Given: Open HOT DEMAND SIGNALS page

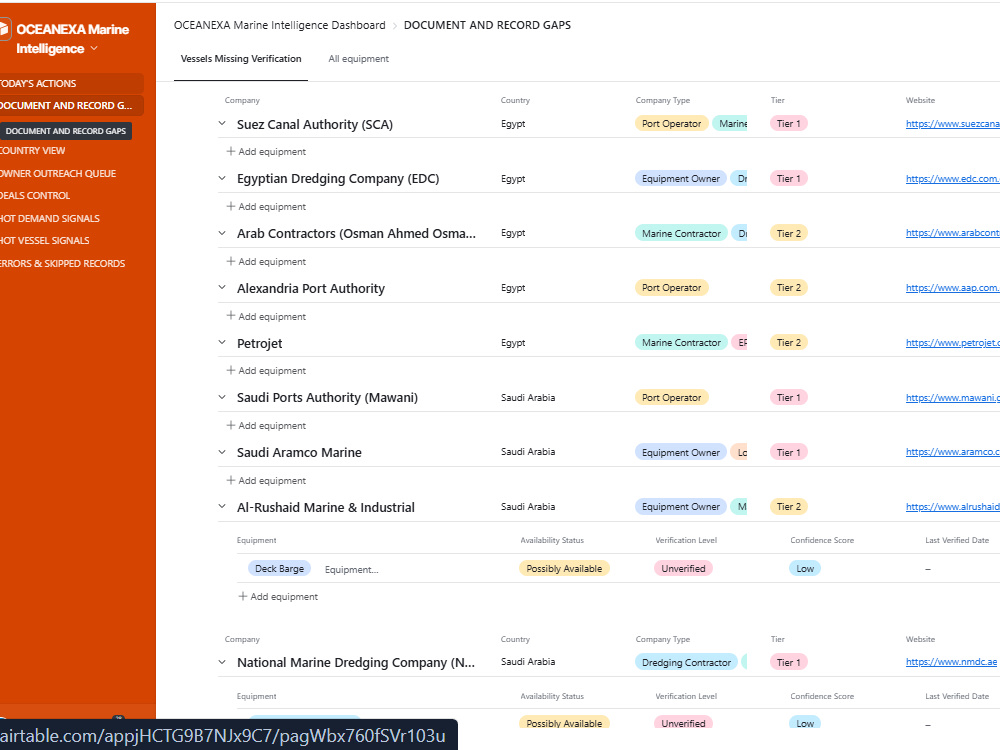Looking at the screenshot, I should tap(50, 219).
